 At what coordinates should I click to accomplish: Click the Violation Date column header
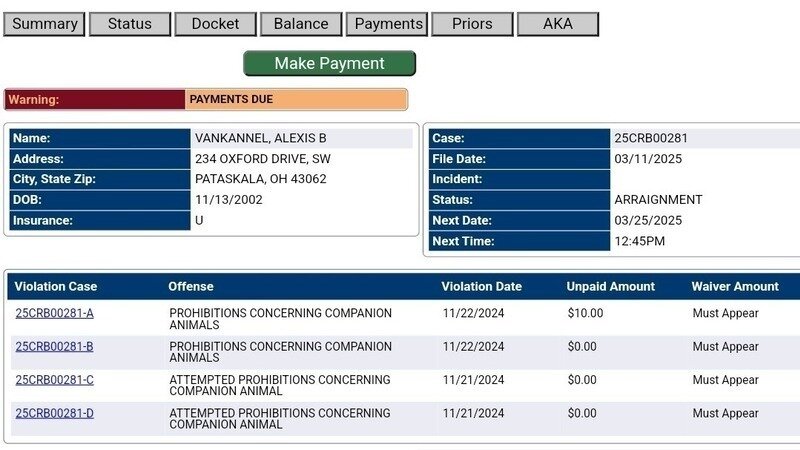point(481,287)
